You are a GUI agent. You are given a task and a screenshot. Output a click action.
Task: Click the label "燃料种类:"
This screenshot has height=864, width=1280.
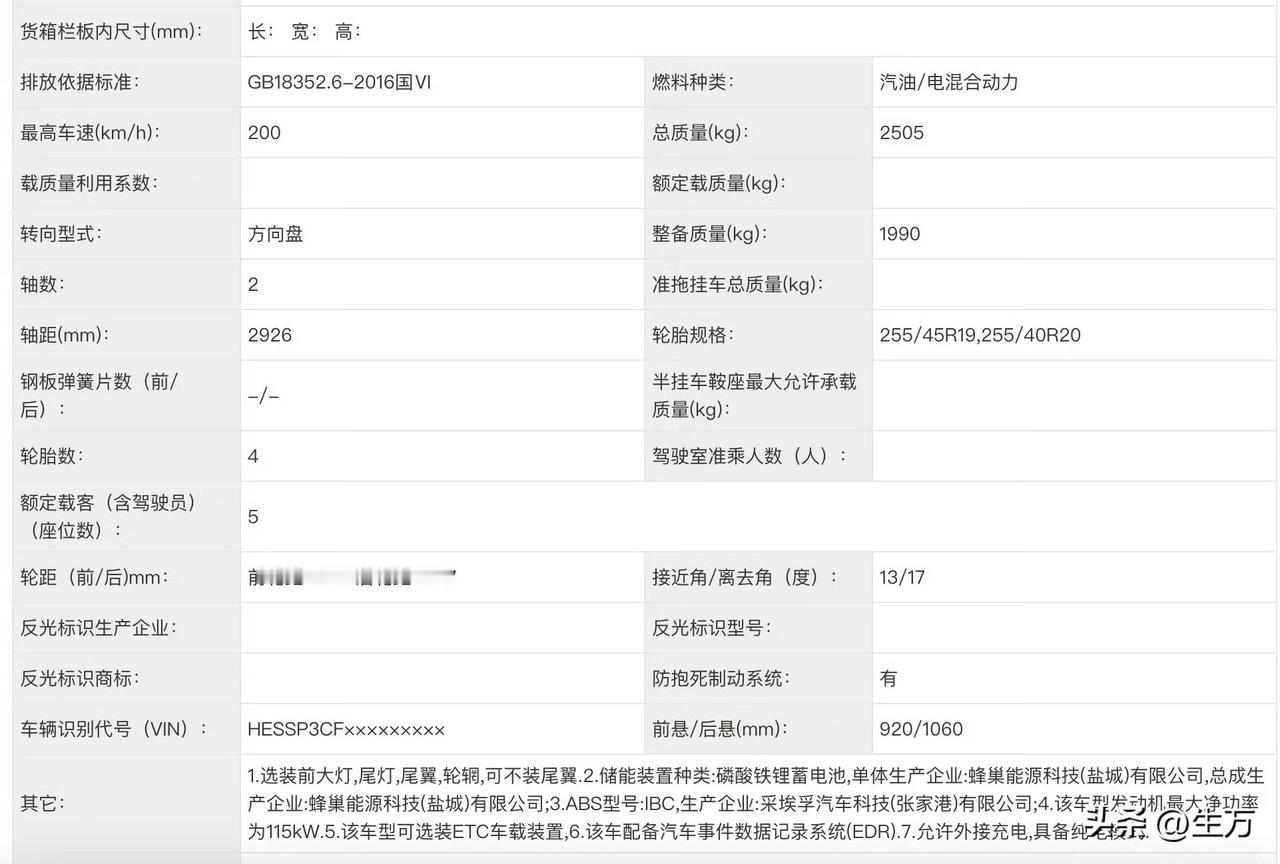[x=693, y=82]
